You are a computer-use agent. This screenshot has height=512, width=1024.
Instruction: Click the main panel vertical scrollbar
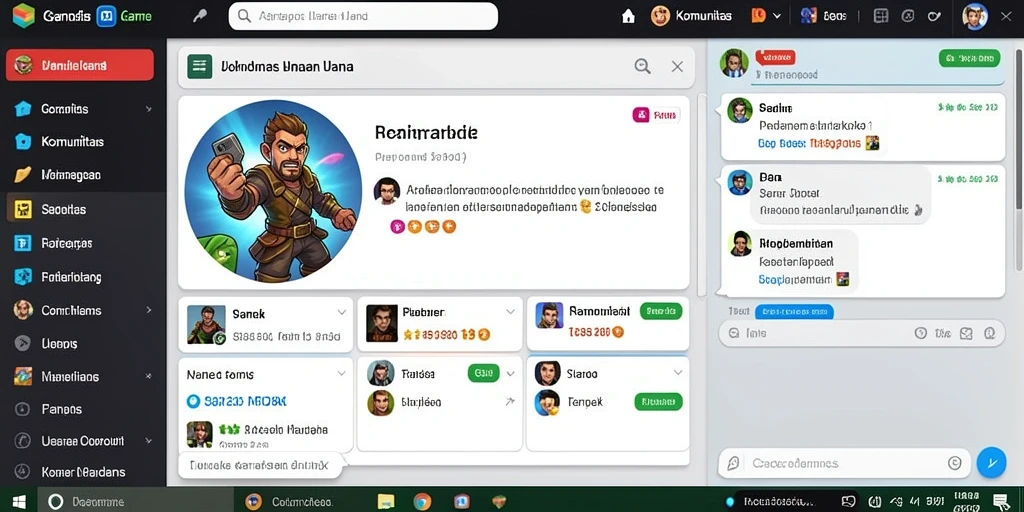701,194
